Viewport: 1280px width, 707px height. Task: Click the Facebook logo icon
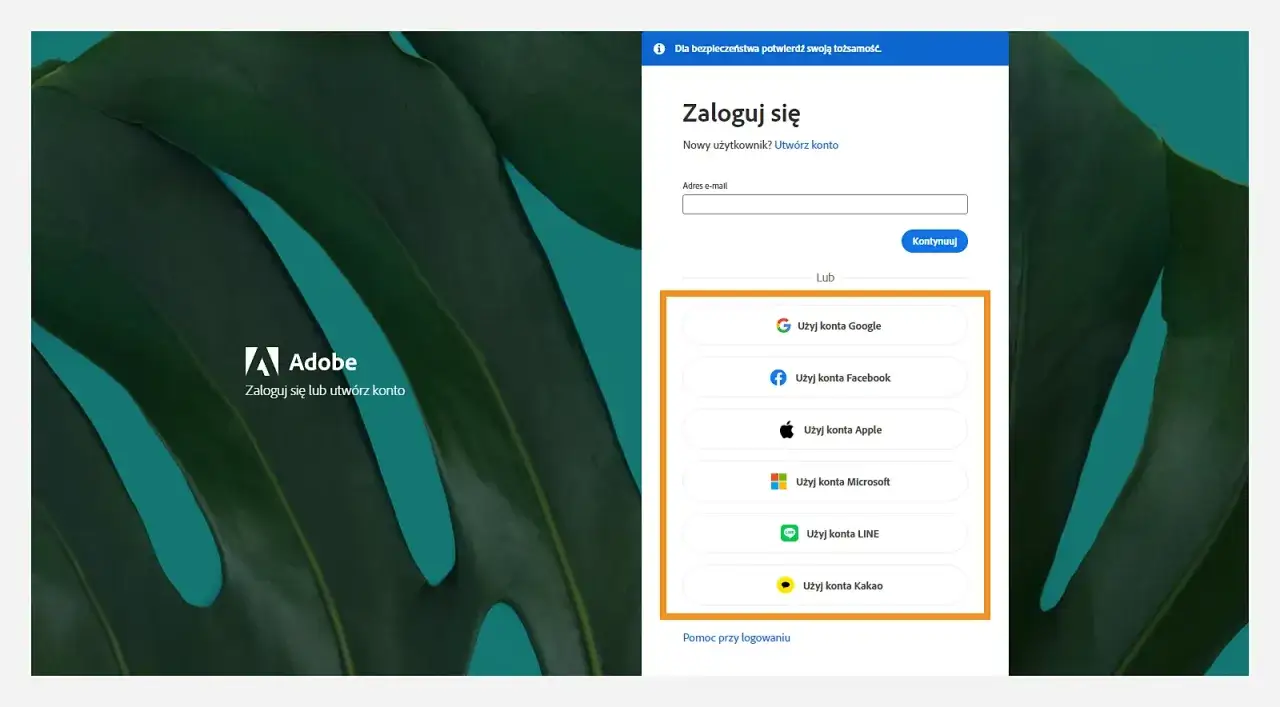778,378
